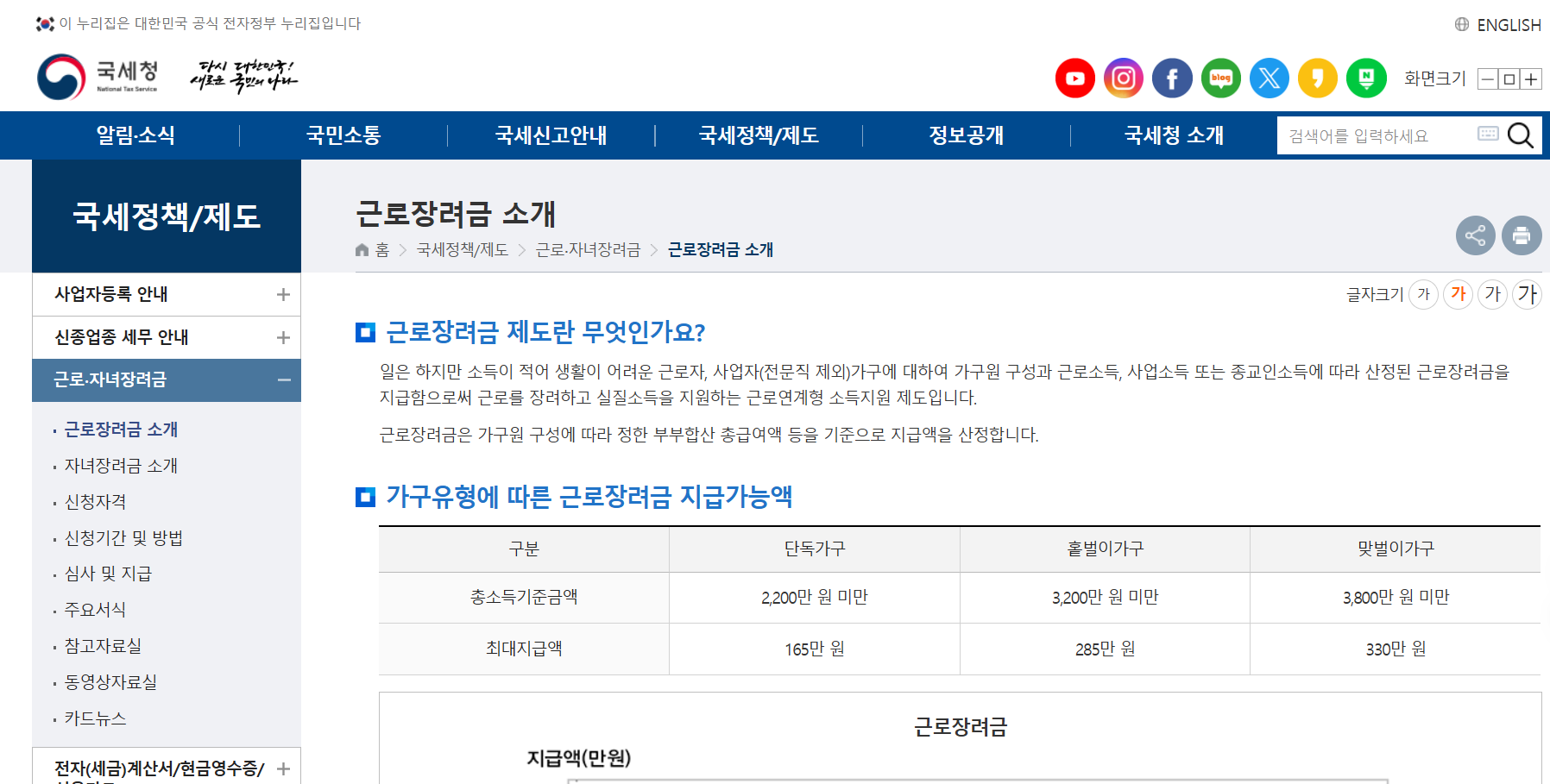Open the X (Twitter) account

[x=1269, y=78]
